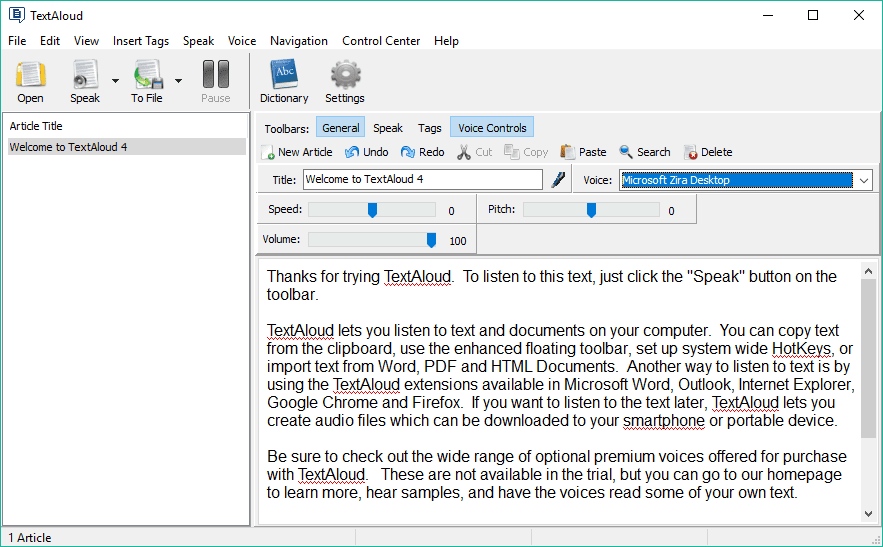883x547 pixels.
Task: Enable the Tags toolbar toggle
Action: pyautogui.click(x=430, y=128)
